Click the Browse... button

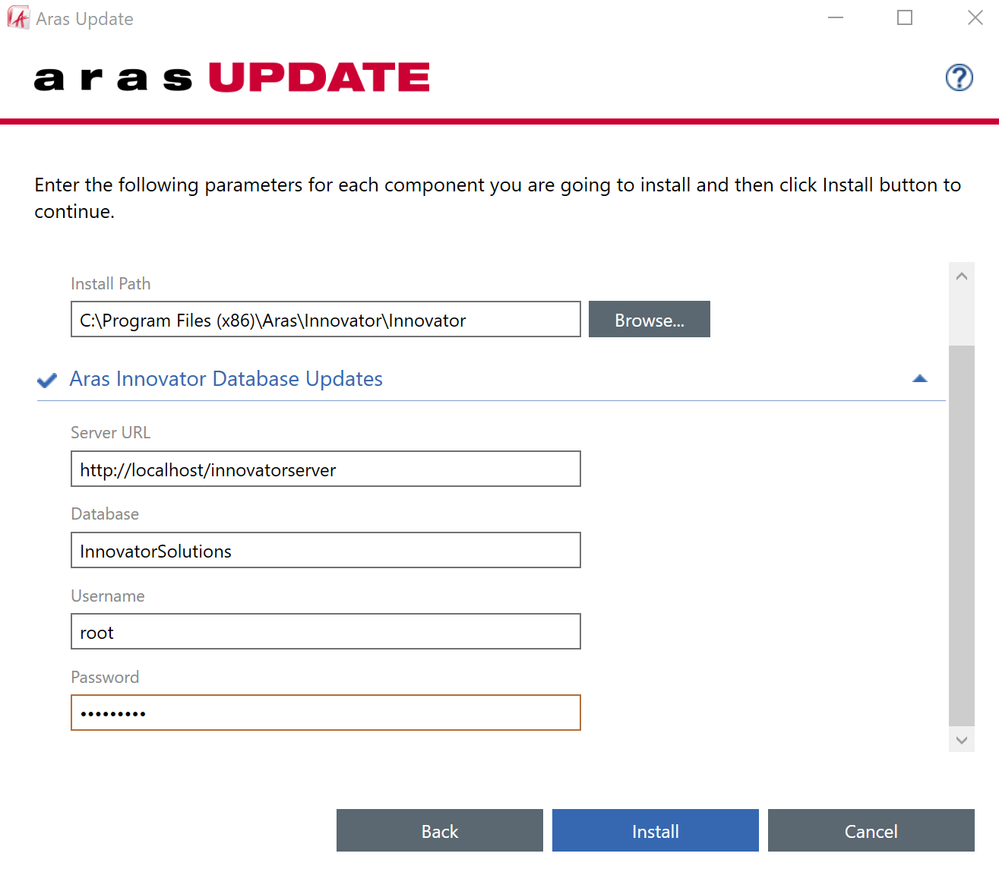tap(649, 320)
